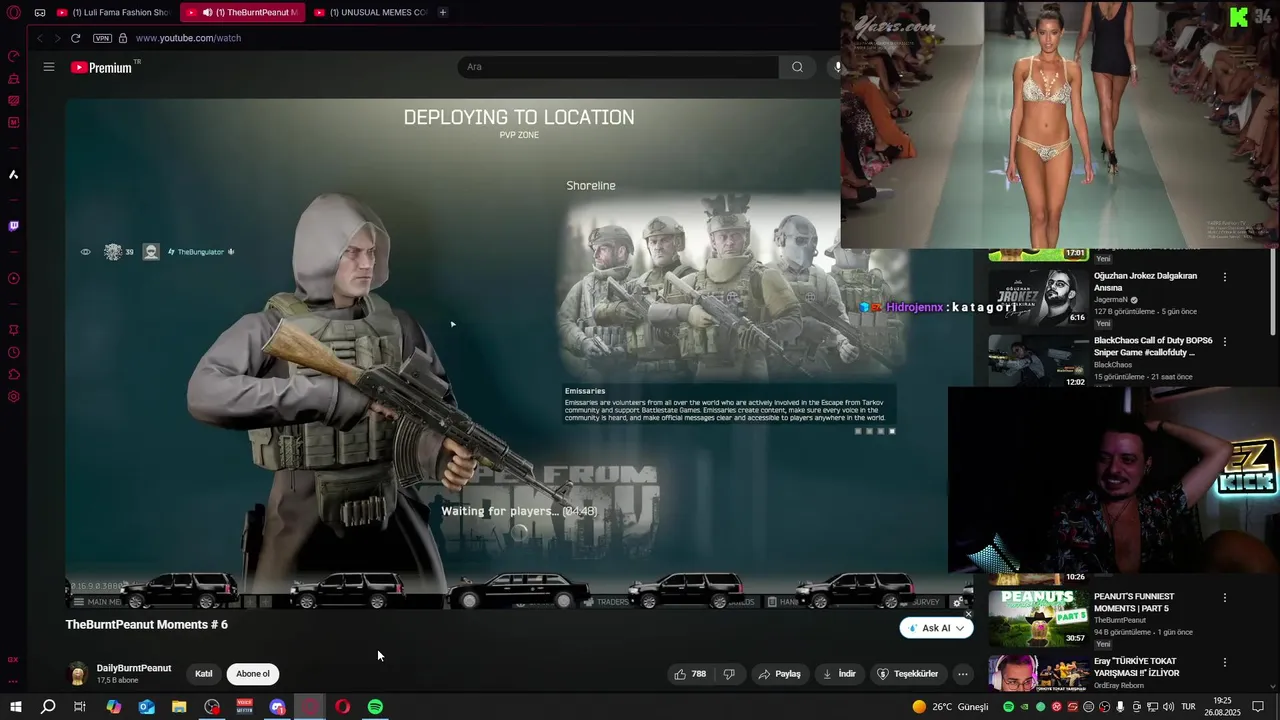Like the video with thumbs up
The height and width of the screenshot is (720, 1280).
[690, 674]
